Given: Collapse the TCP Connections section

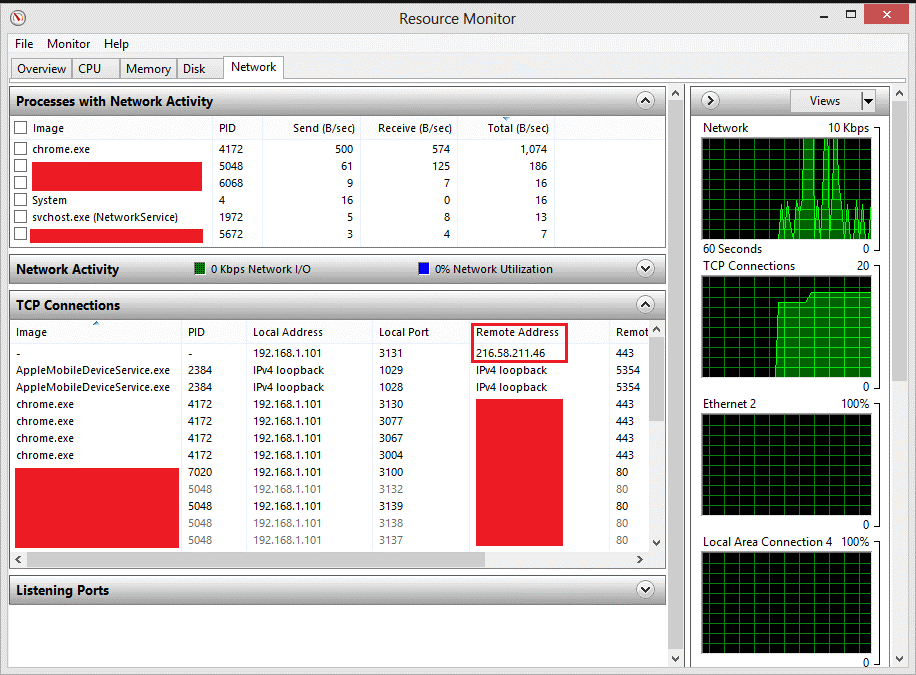Looking at the screenshot, I should 645,305.
